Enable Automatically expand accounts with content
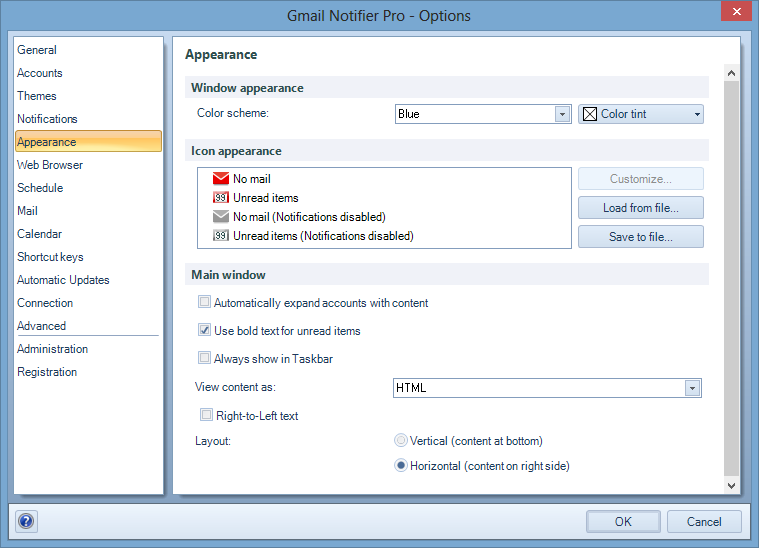 (x=205, y=303)
